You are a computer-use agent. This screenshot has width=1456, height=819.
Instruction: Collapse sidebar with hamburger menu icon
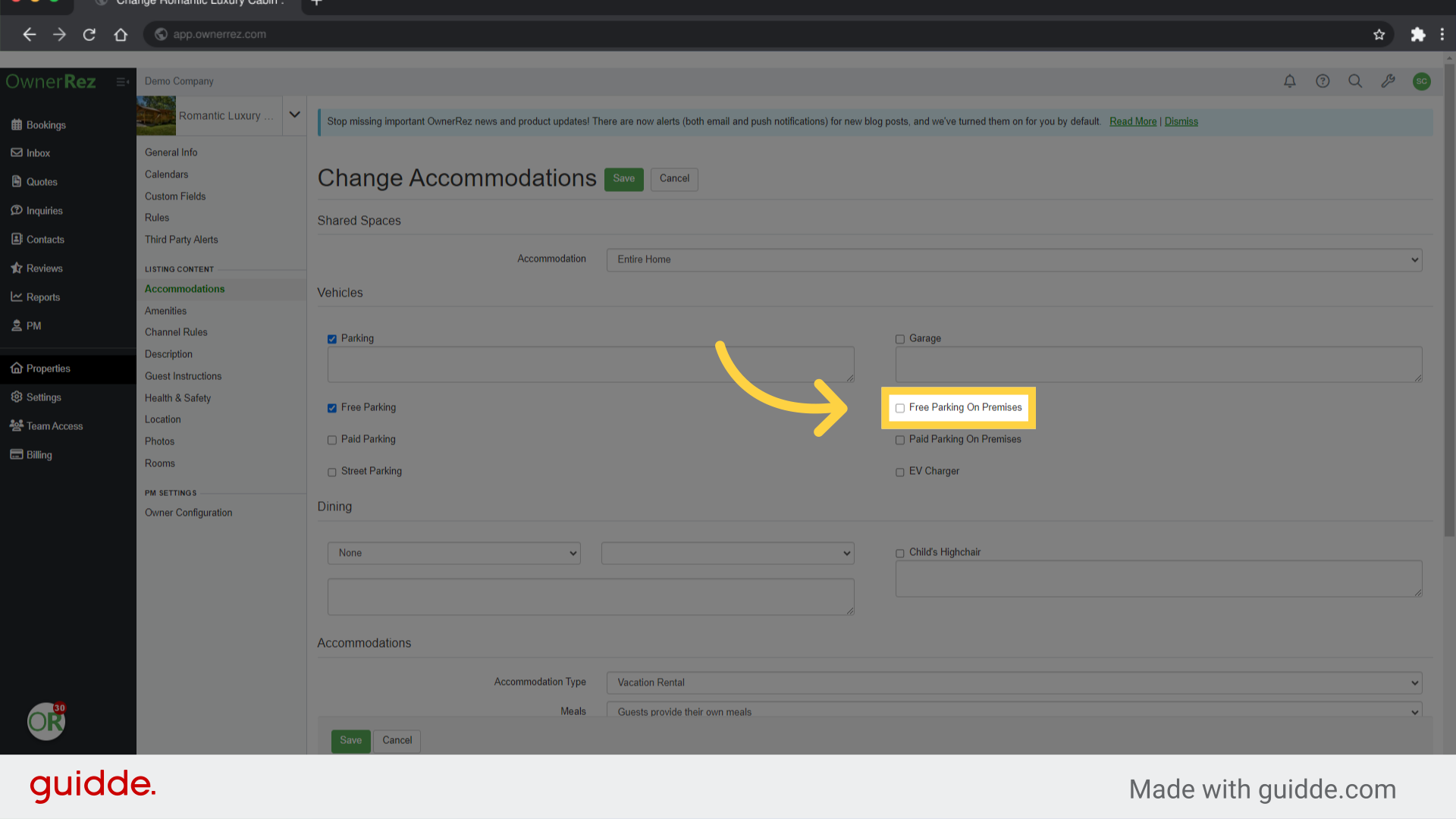tap(122, 81)
